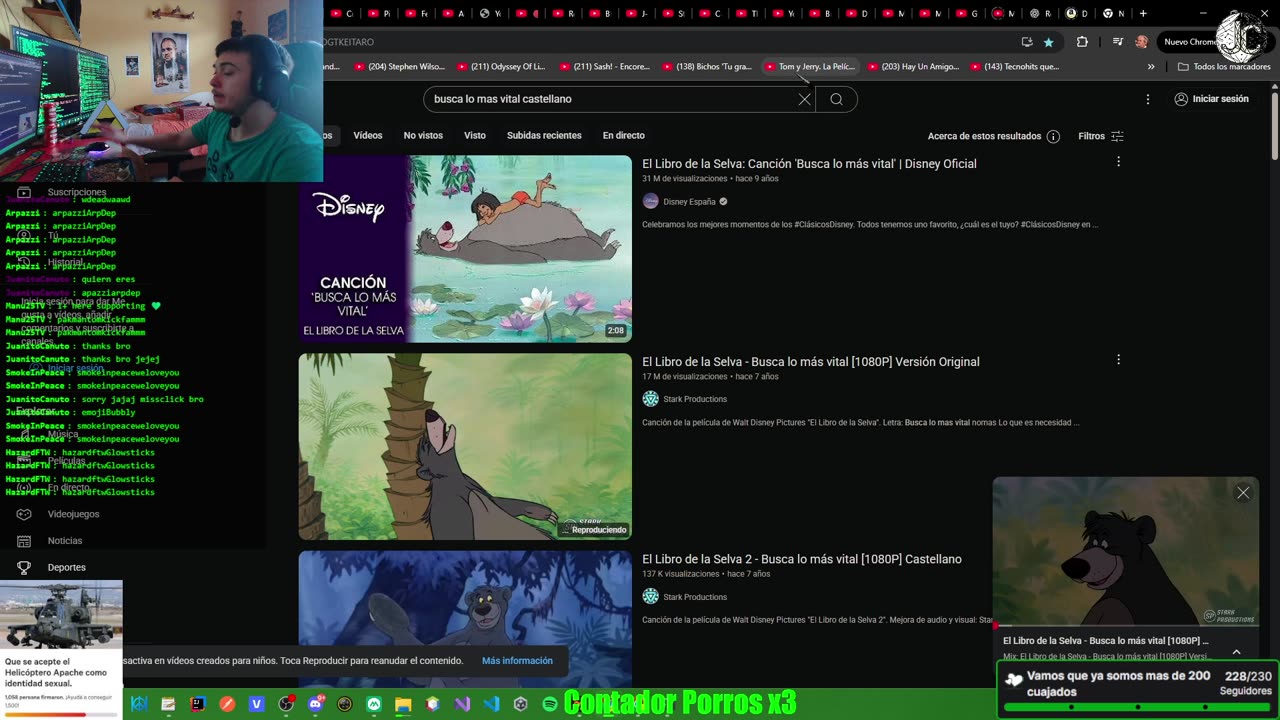Screen dimensions: 1280x720
Task: Open YouTube settings three-dot menu beside Iniciar sesión
Action: (x=1148, y=99)
